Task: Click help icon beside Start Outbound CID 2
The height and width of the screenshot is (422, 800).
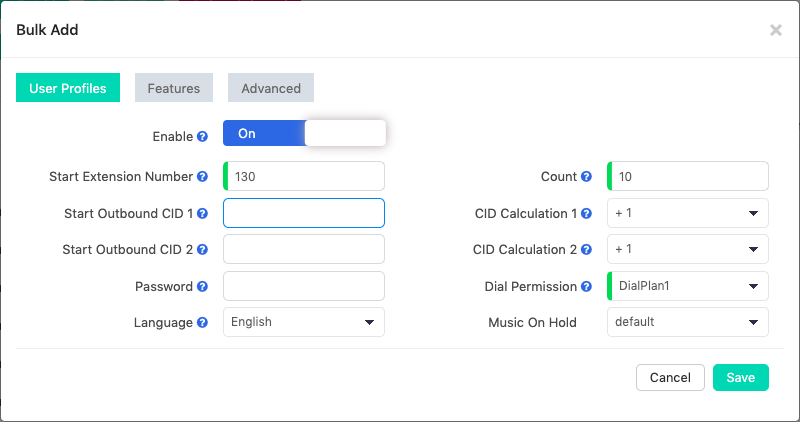Action: click(x=202, y=250)
